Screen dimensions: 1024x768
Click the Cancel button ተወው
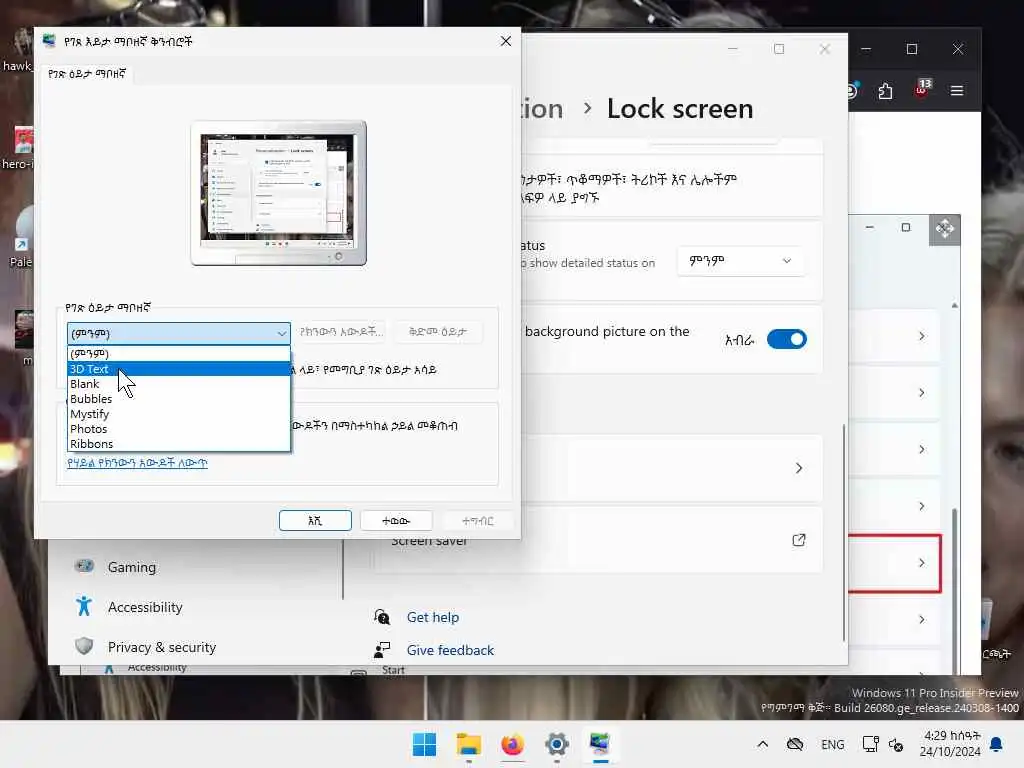(396, 520)
